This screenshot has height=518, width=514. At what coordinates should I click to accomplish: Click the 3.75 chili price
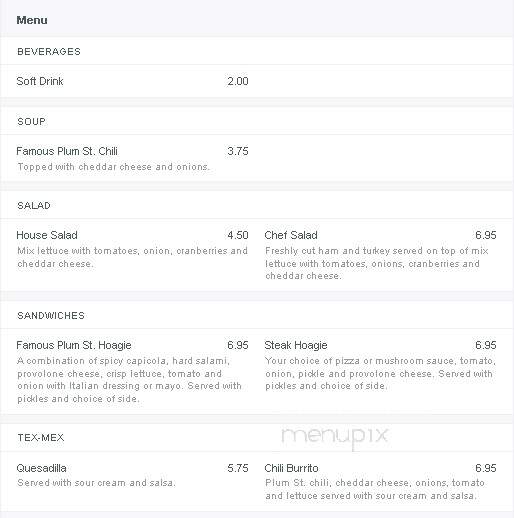tap(238, 151)
